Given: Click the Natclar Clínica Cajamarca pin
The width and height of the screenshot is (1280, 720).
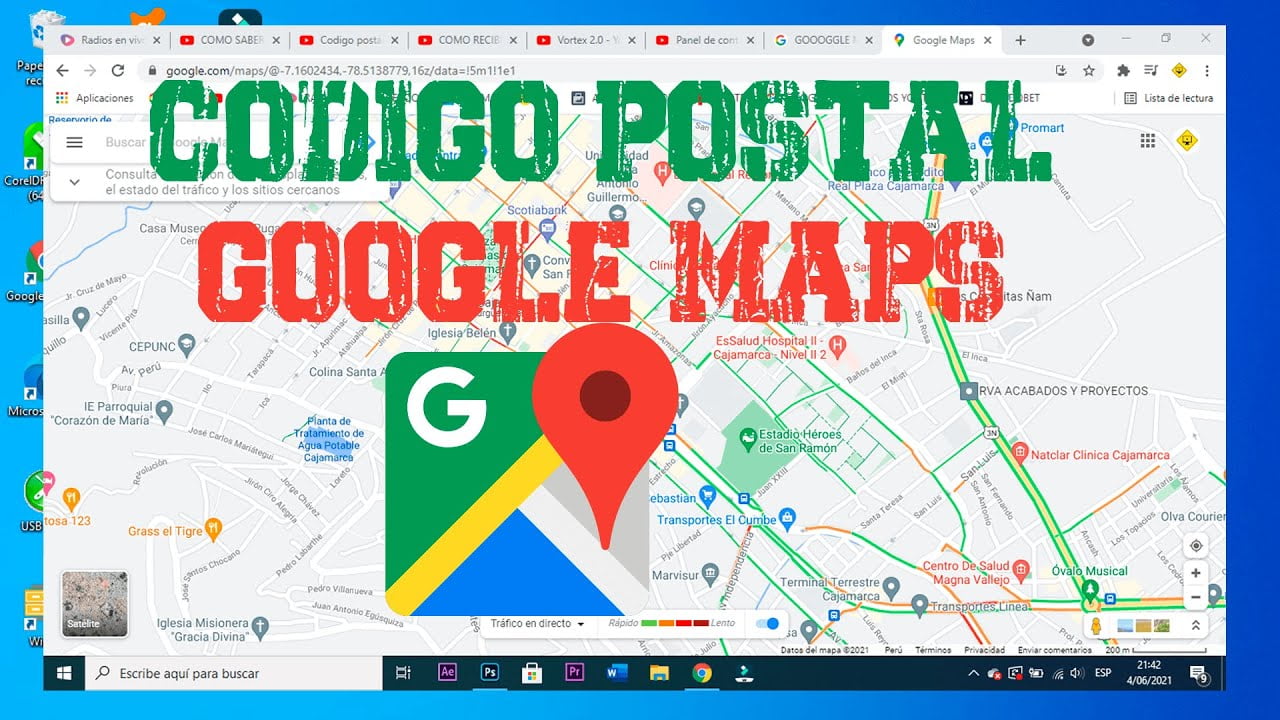Looking at the screenshot, I should click(x=1019, y=452).
